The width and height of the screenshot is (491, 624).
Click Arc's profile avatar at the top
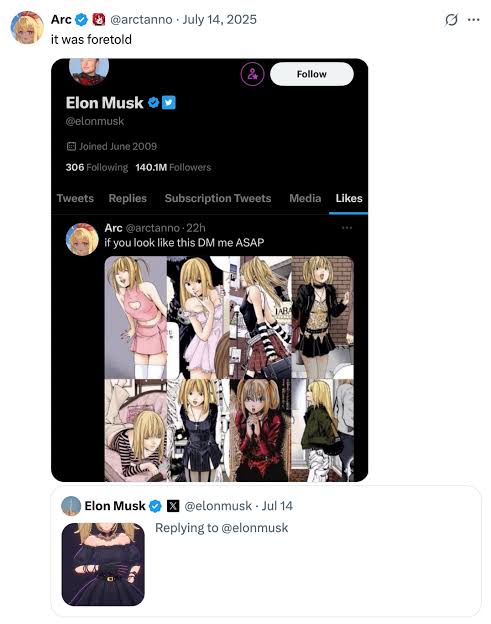(x=27, y=27)
